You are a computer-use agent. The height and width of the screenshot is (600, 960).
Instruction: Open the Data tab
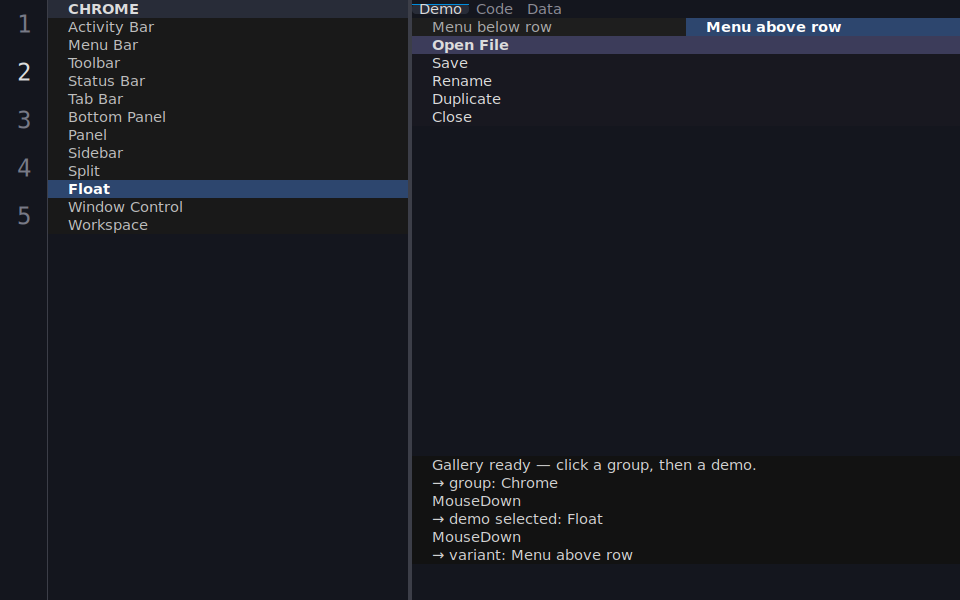(544, 9)
